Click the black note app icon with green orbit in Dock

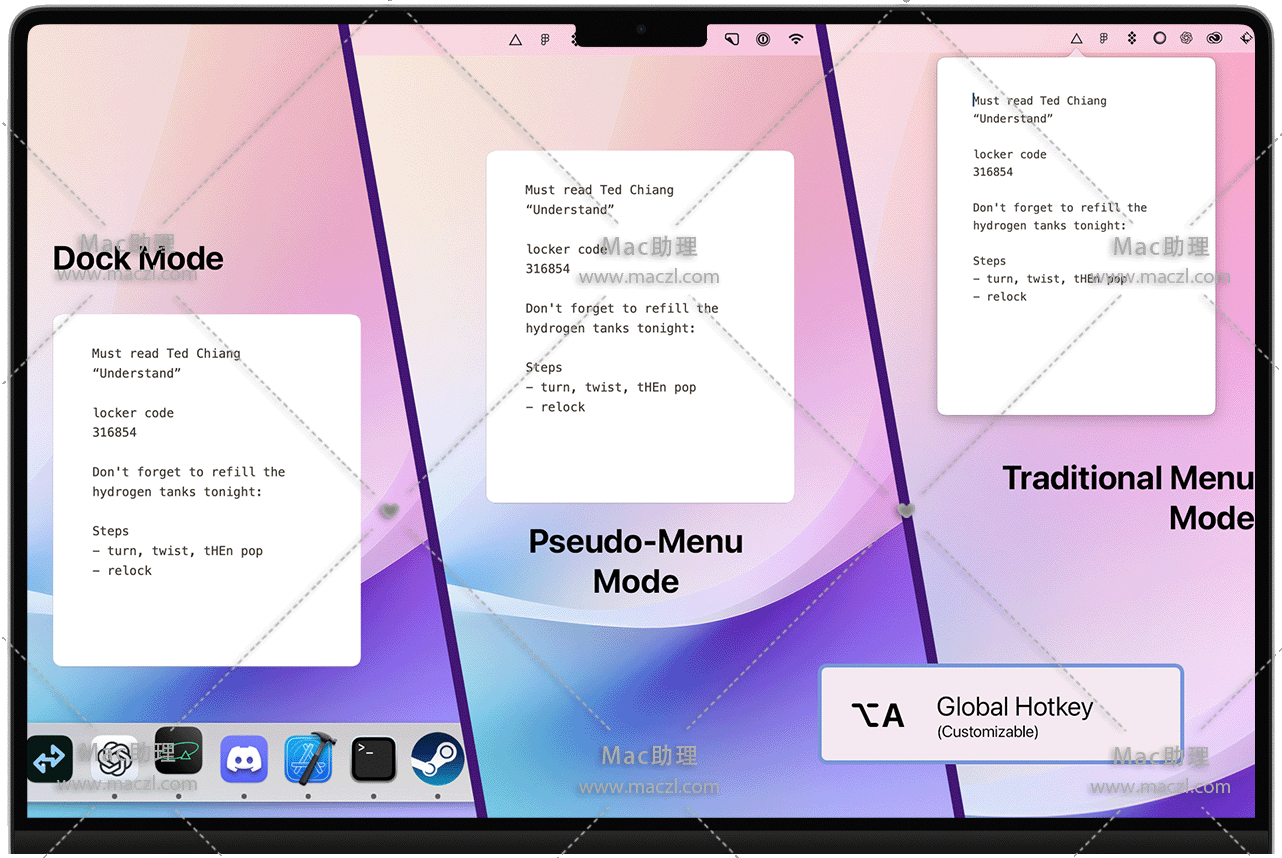[179, 752]
